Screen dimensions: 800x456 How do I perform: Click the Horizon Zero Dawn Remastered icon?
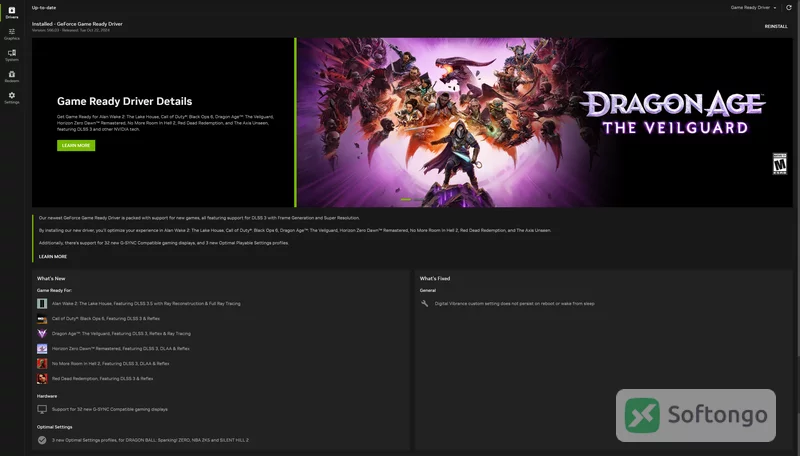42,349
